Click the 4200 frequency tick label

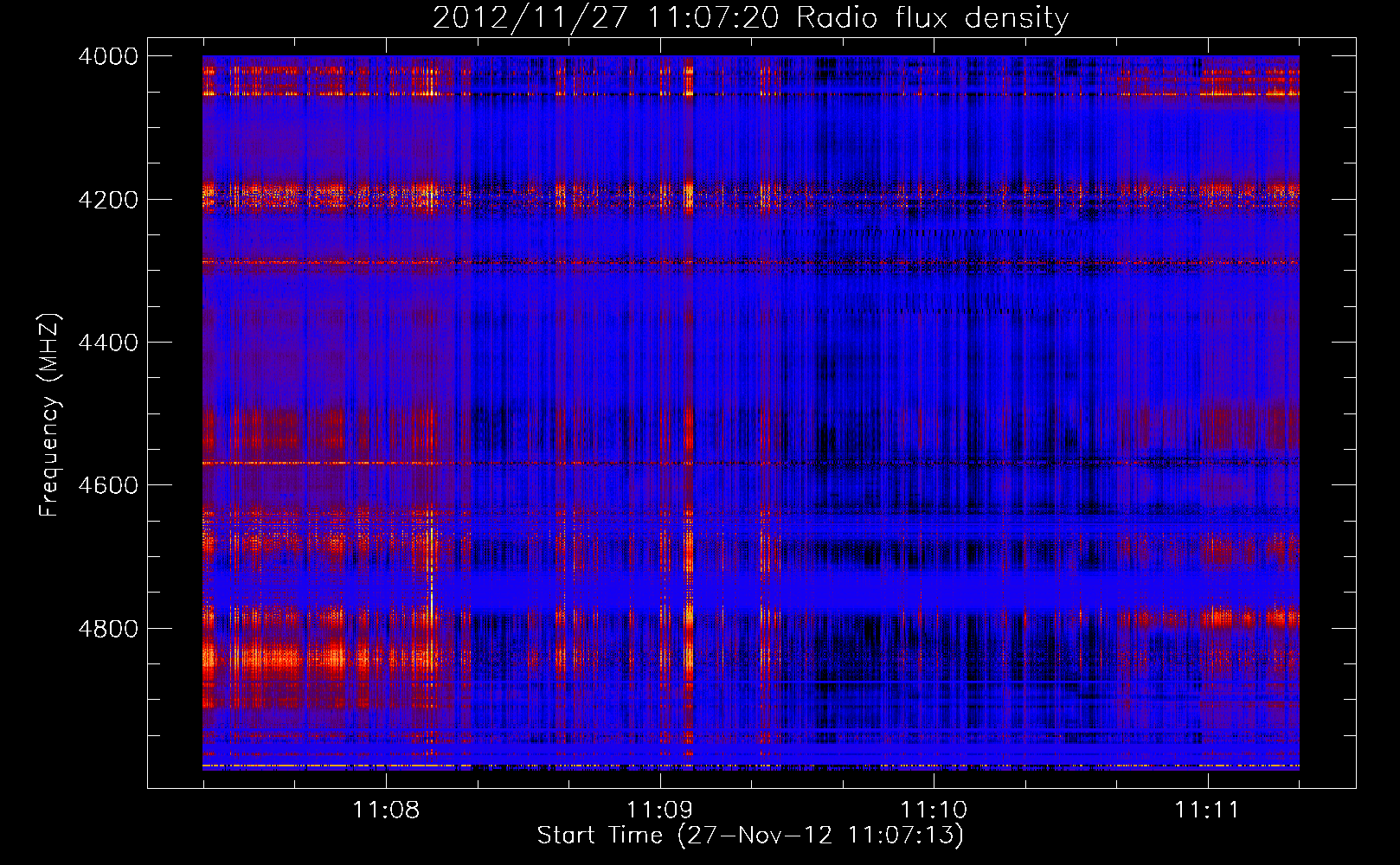[x=108, y=200]
